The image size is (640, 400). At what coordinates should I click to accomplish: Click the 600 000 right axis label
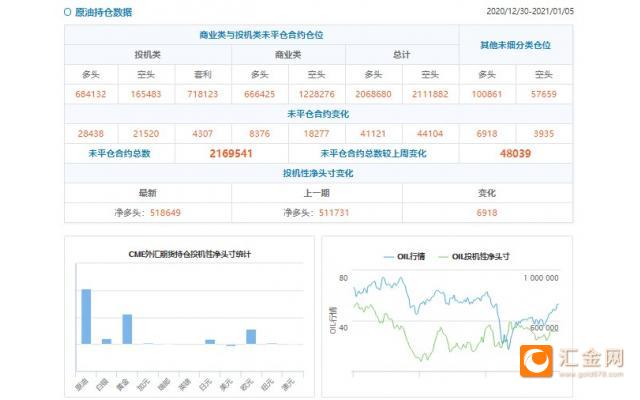pyautogui.click(x=544, y=328)
